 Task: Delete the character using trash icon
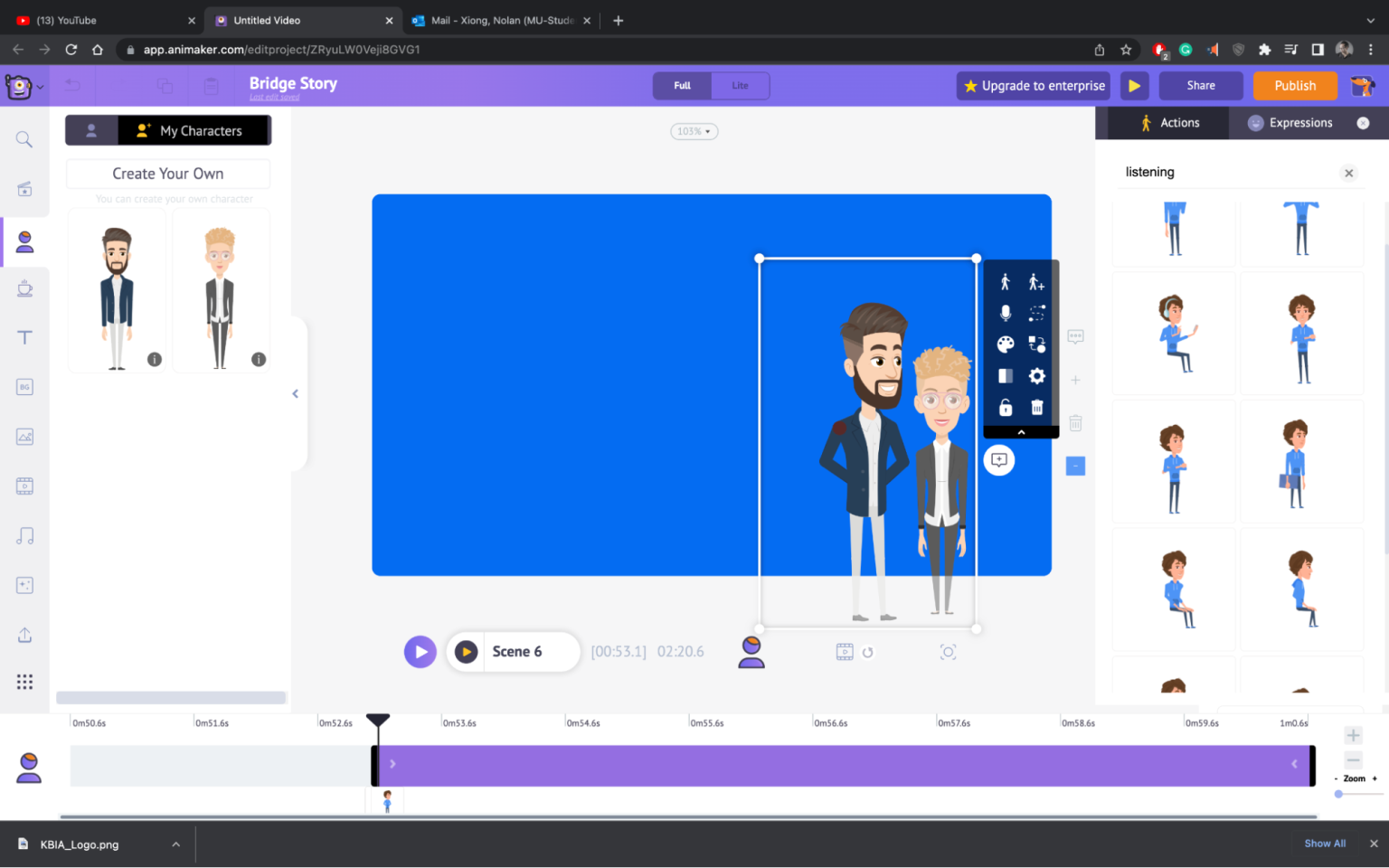[x=1036, y=408]
